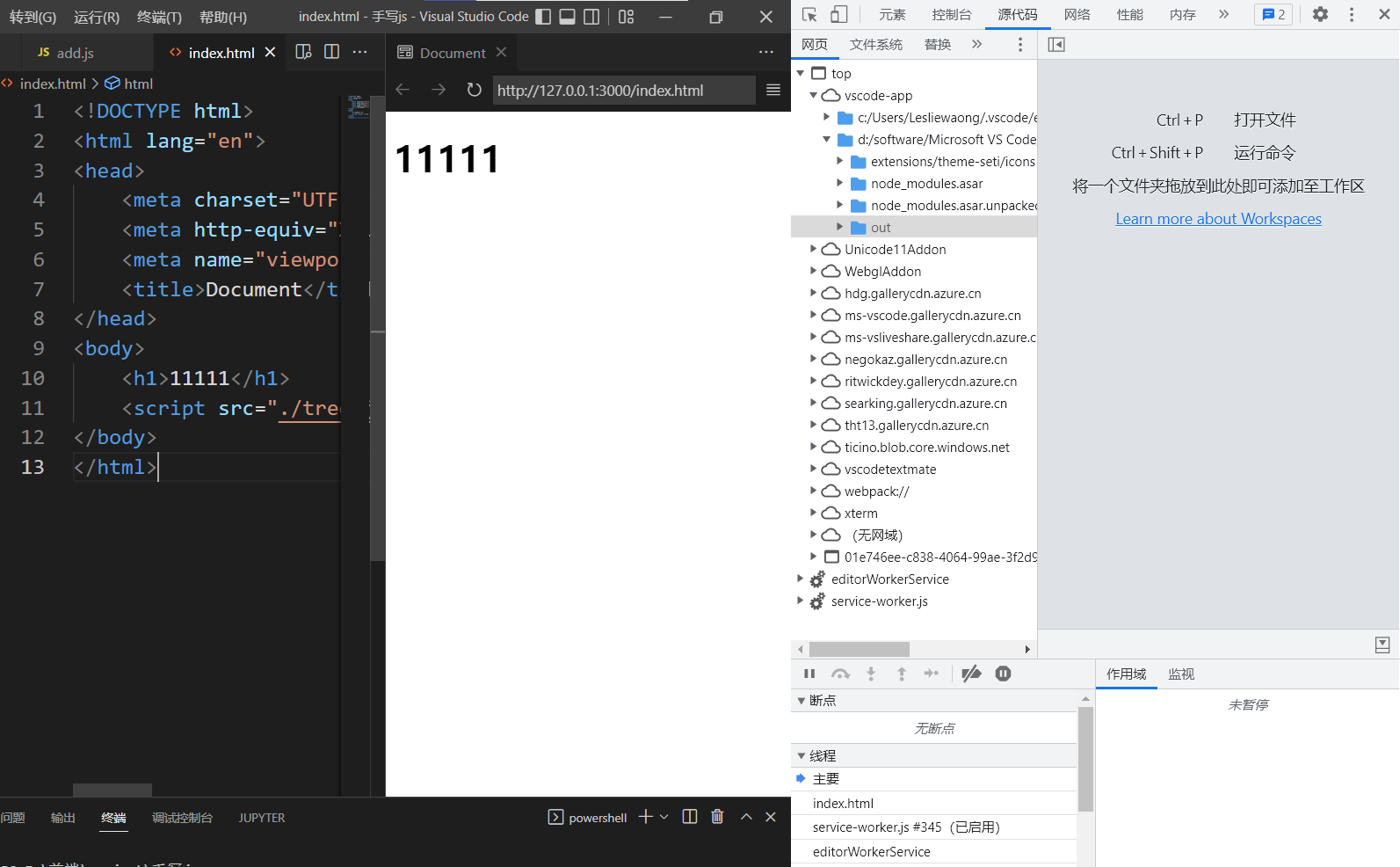The height and width of the screenshot is (867, 1400).
Task: Open Learn more about Workspaces link
Action: (1218, 219)
